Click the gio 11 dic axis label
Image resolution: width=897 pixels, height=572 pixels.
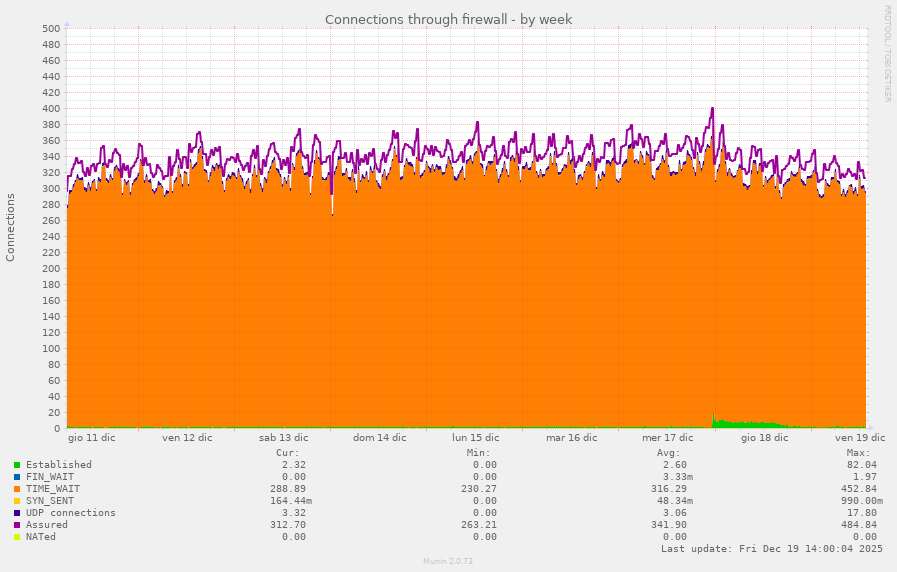coord(92,438)
